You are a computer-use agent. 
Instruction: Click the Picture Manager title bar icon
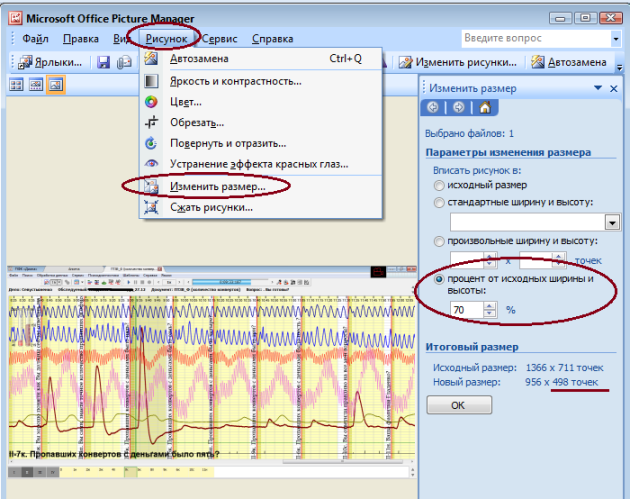pos(16,18)
